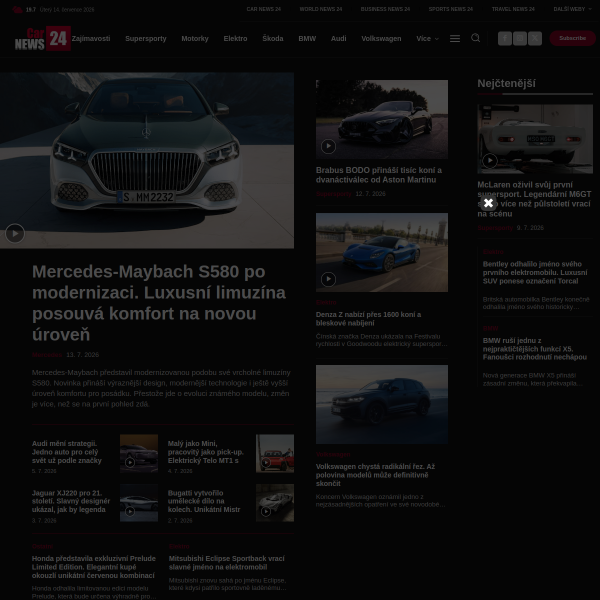Close the overlay with the white X
This screenshot has height=600, width=600.
488,203
